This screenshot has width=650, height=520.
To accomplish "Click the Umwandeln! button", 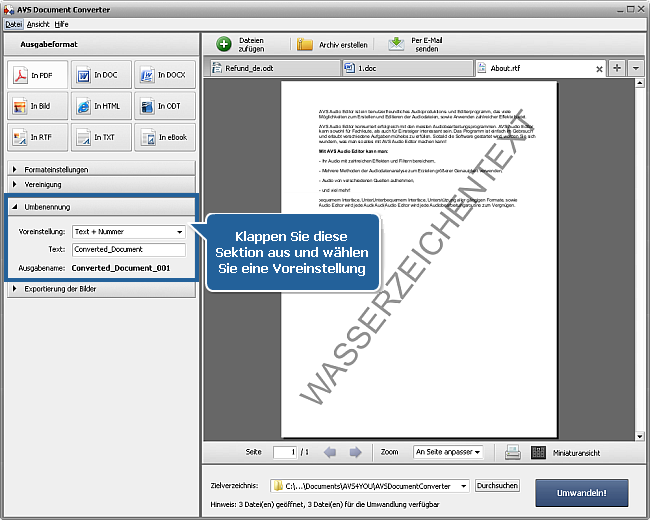I will (582, 493).
